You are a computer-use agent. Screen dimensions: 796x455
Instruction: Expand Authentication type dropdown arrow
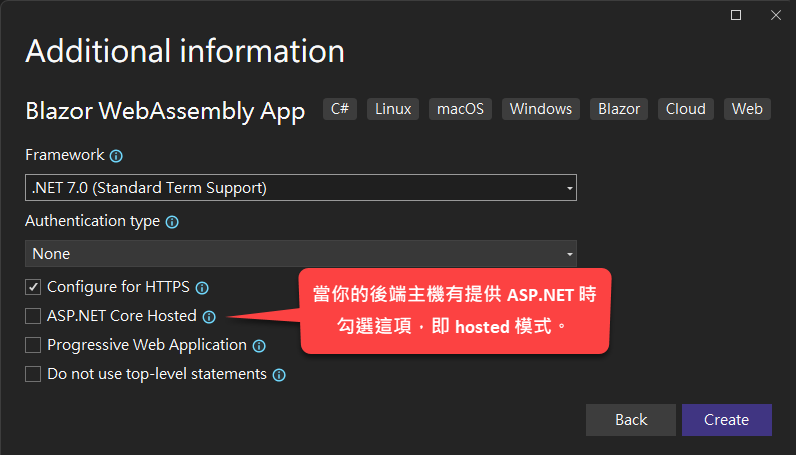[x=570, y=254]
